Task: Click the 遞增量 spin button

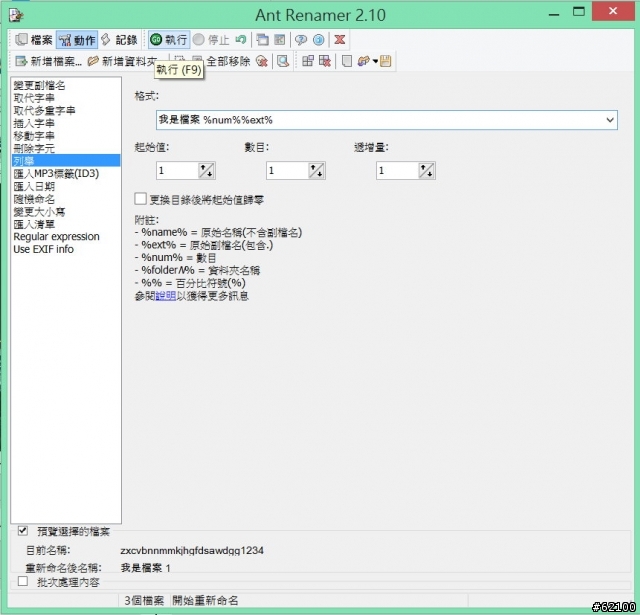Action: pos(427,171)
